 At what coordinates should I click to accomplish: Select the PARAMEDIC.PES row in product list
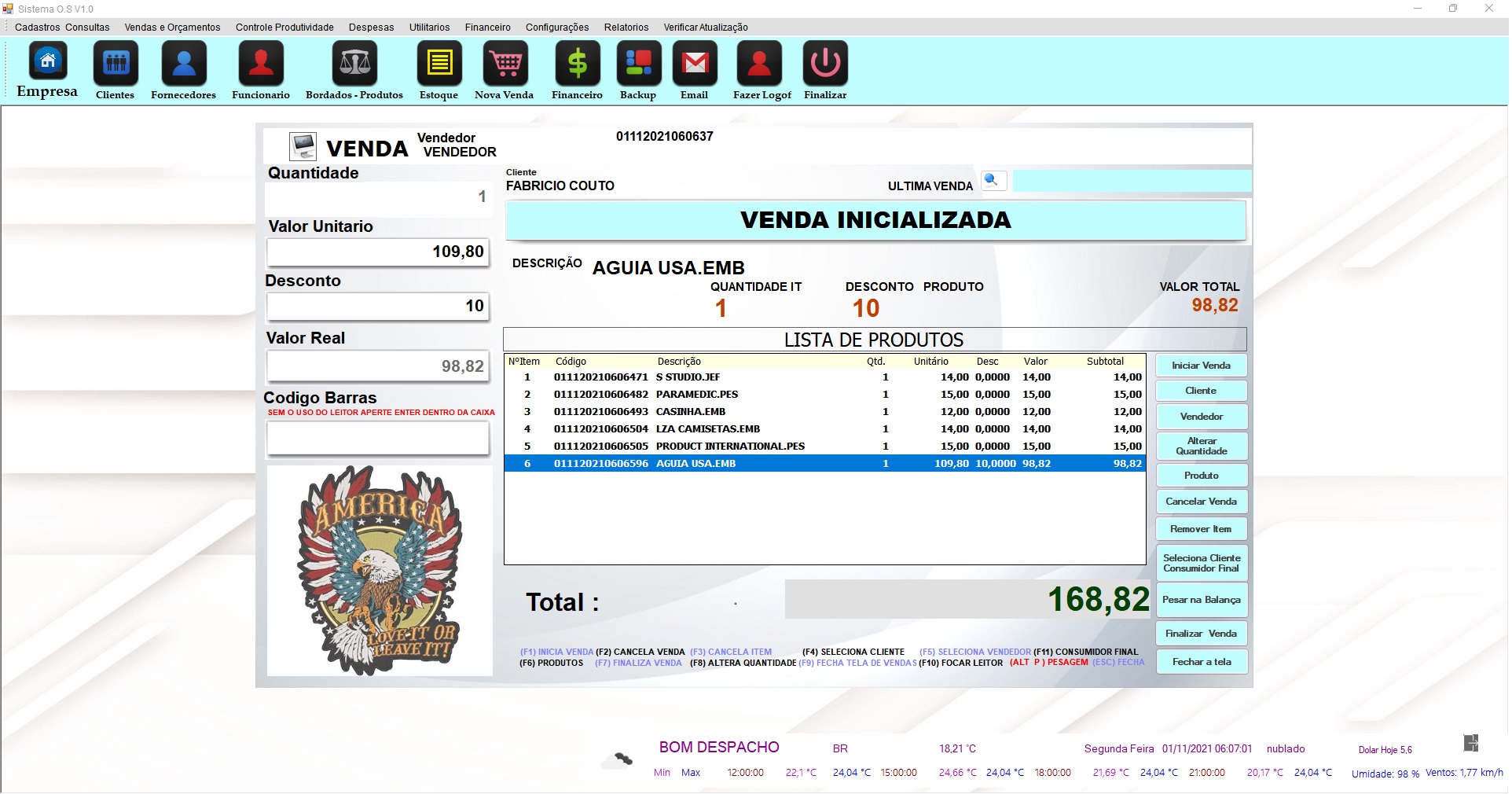click(x=696, y=395)
